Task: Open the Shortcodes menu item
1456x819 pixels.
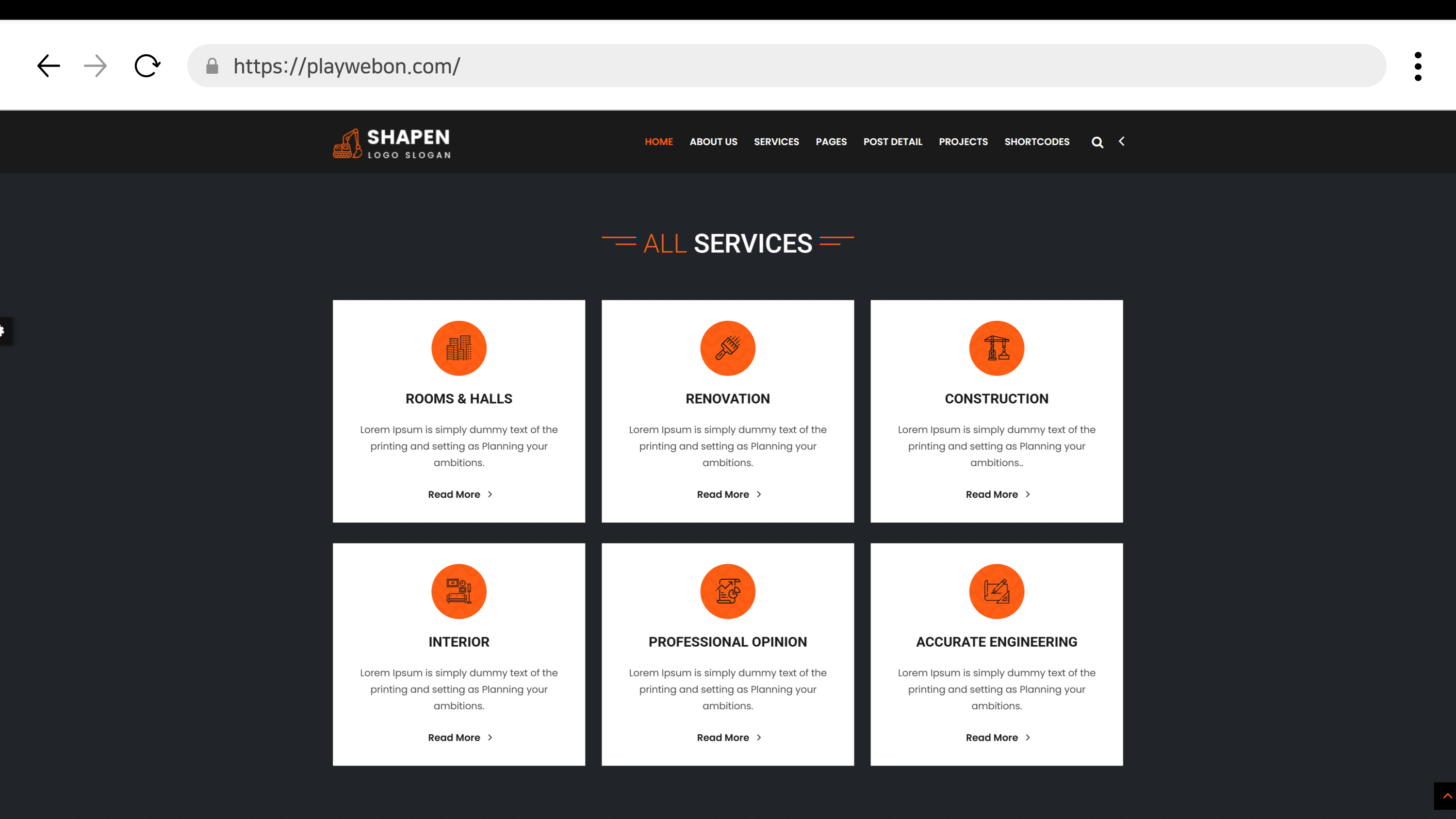Action: 1037,142
